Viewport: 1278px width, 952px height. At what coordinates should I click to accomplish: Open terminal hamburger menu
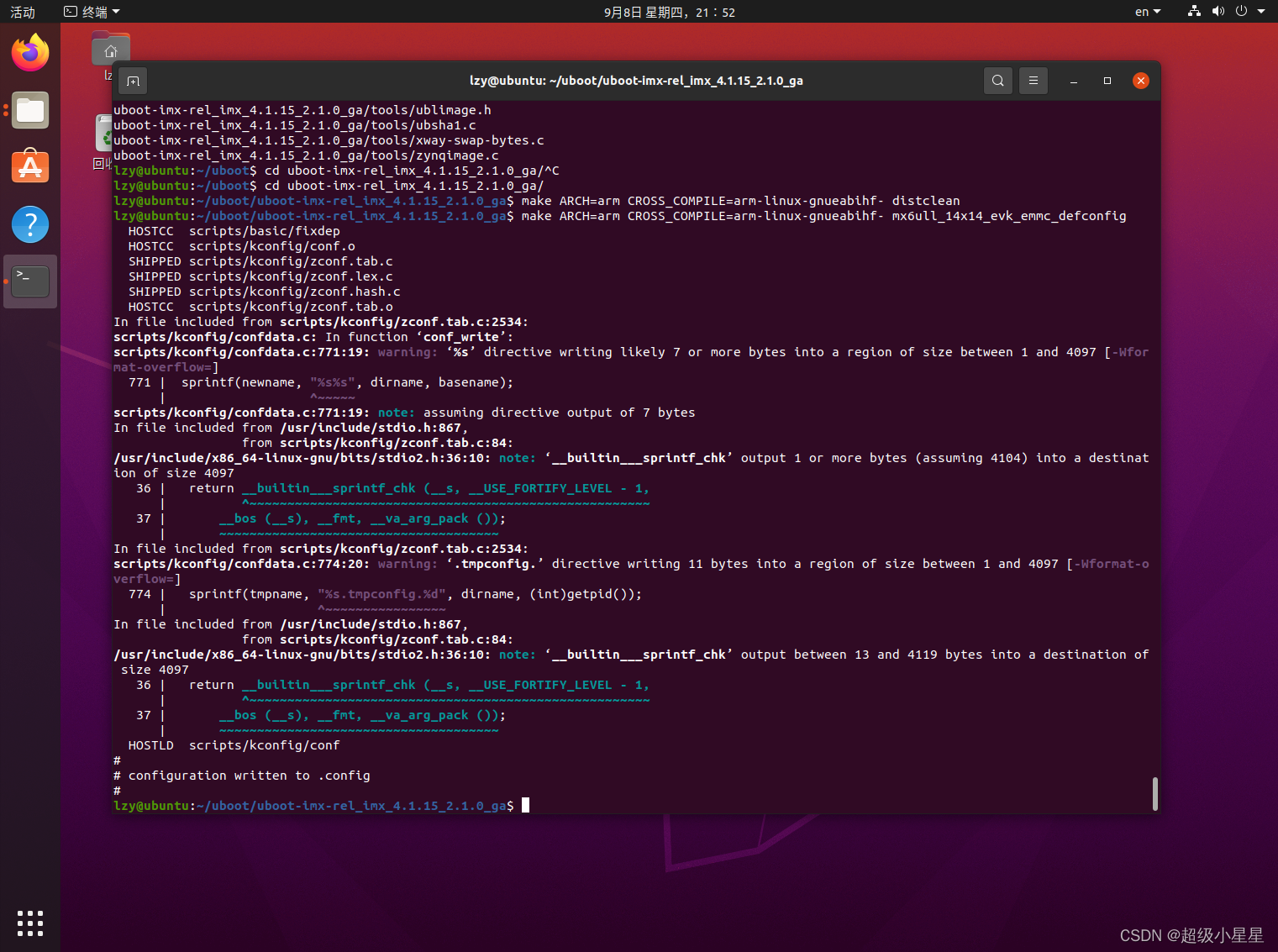coord(1033,81)
